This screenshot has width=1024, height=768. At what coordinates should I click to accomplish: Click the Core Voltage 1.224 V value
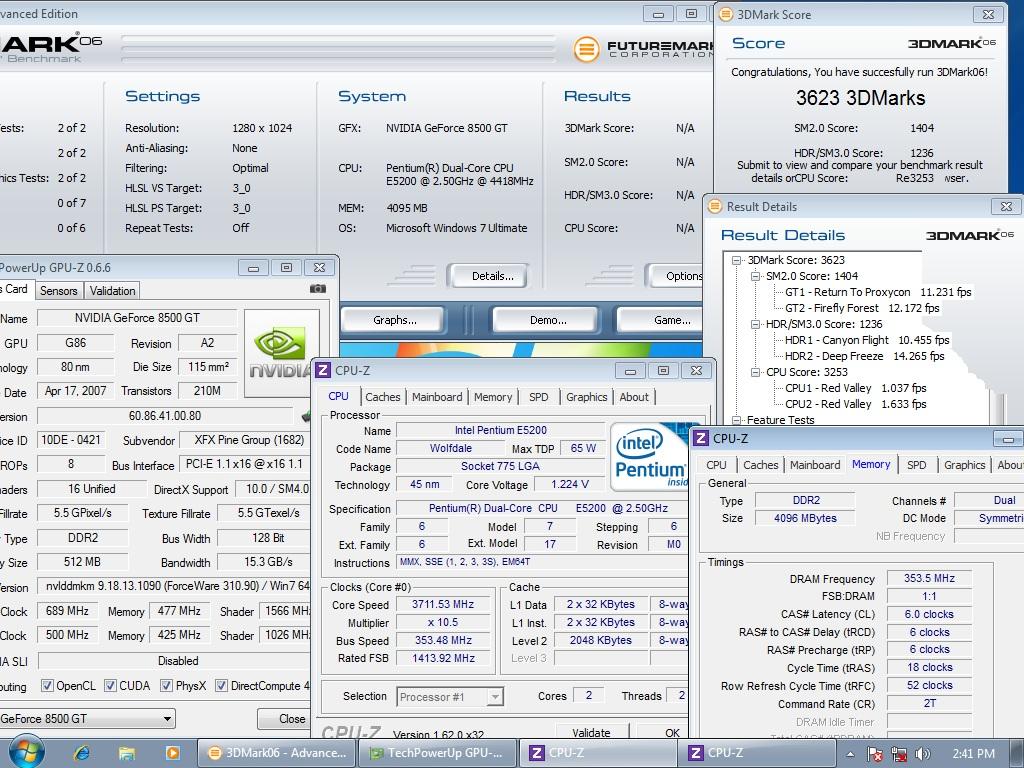(569, 485)
